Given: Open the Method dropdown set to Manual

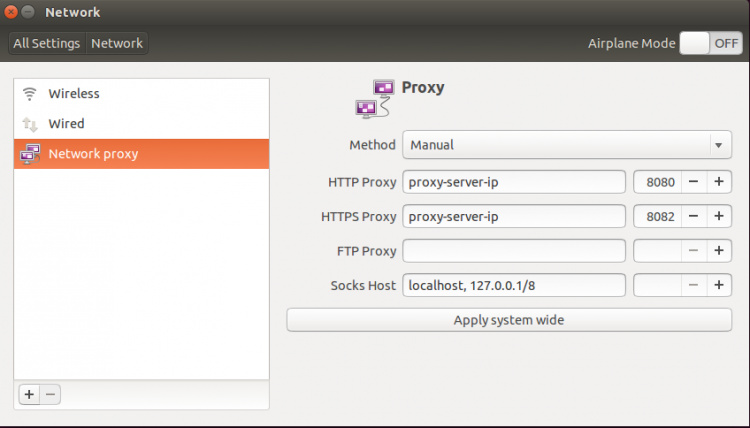Looking at the screenshot, I should [x=566, y=145].
